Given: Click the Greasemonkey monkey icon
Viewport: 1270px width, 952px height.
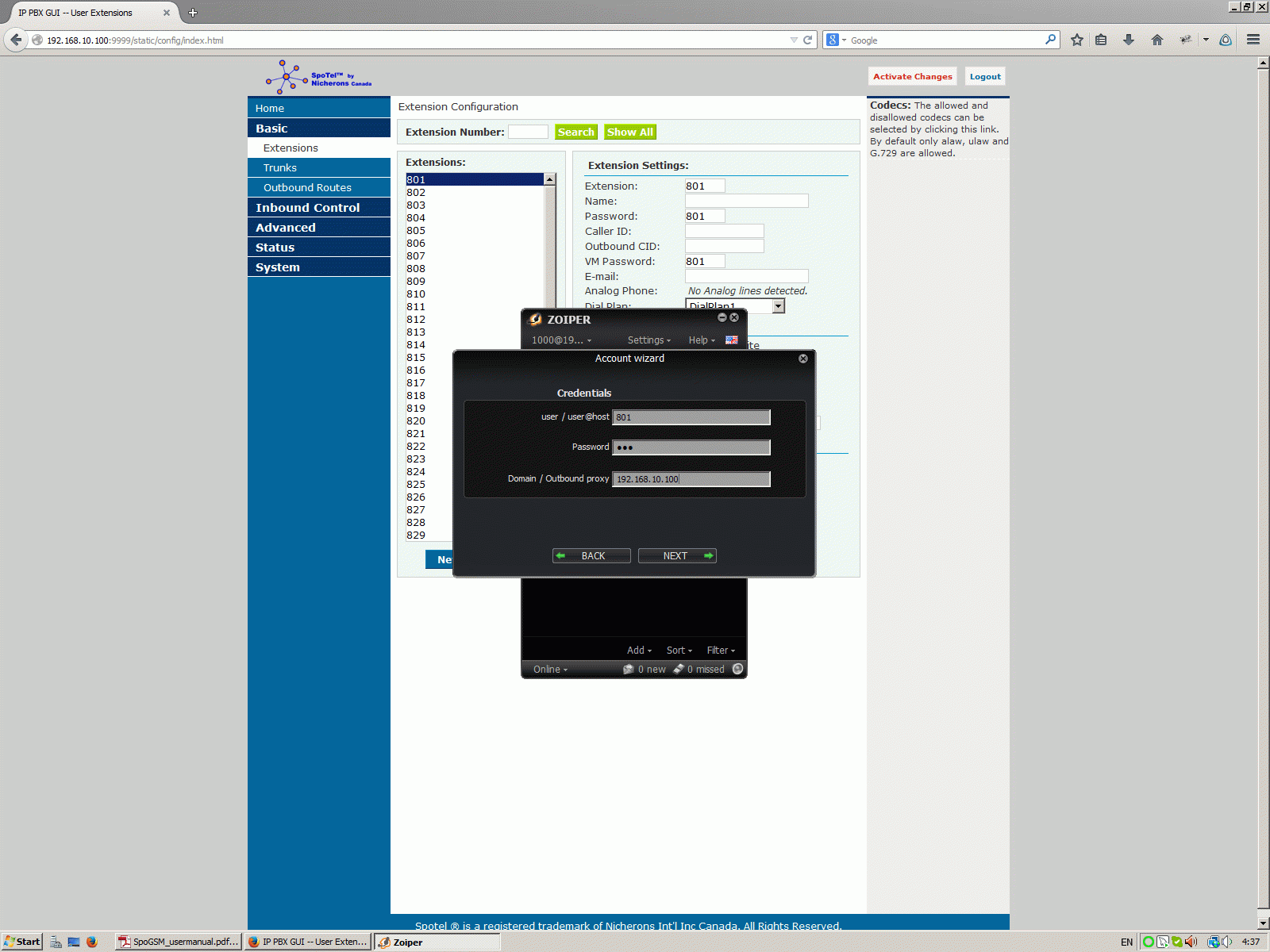Looking at the screenshot, I should pyautogui.click(x=1186, y=40).
